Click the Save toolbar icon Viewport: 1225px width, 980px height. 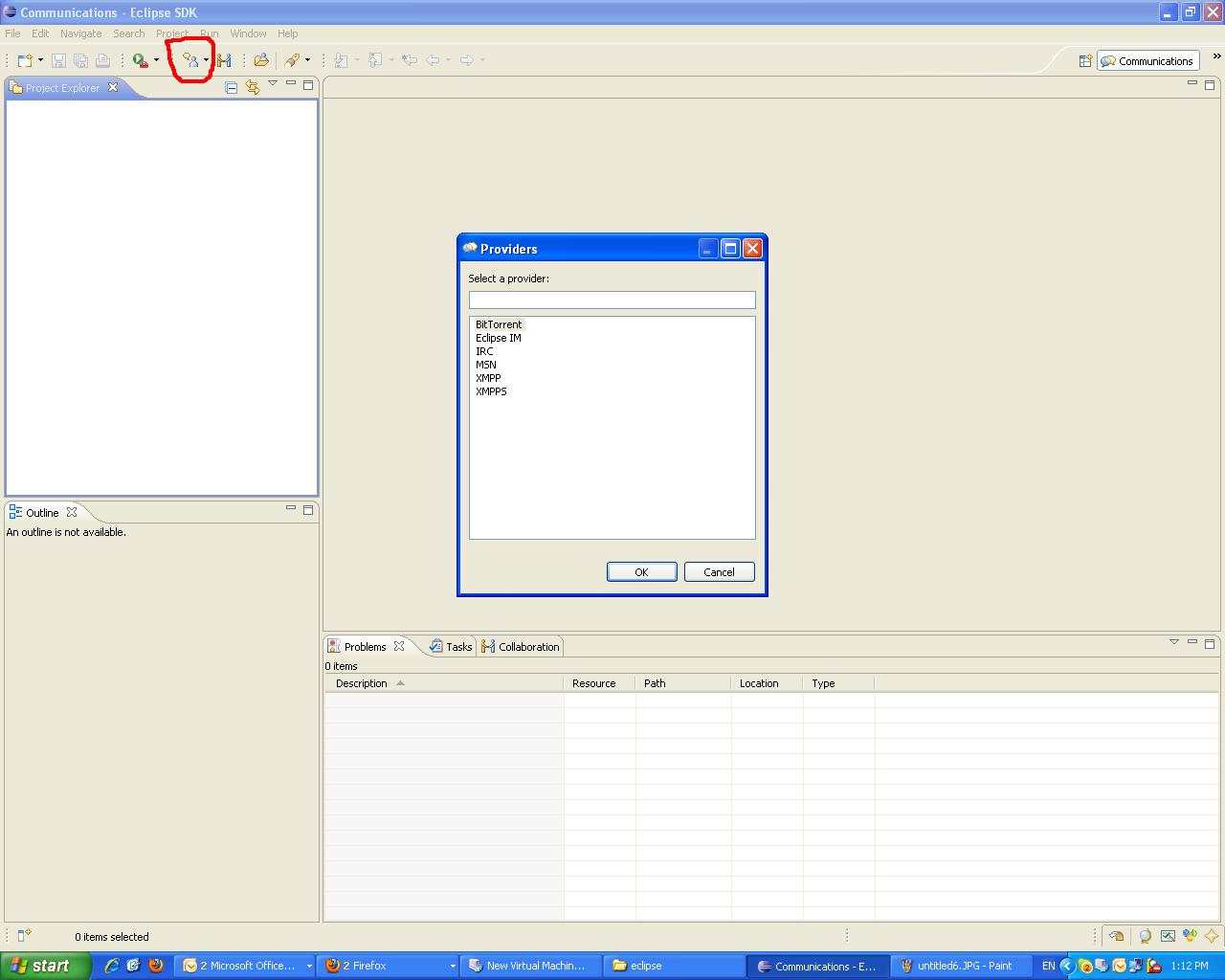58,60
